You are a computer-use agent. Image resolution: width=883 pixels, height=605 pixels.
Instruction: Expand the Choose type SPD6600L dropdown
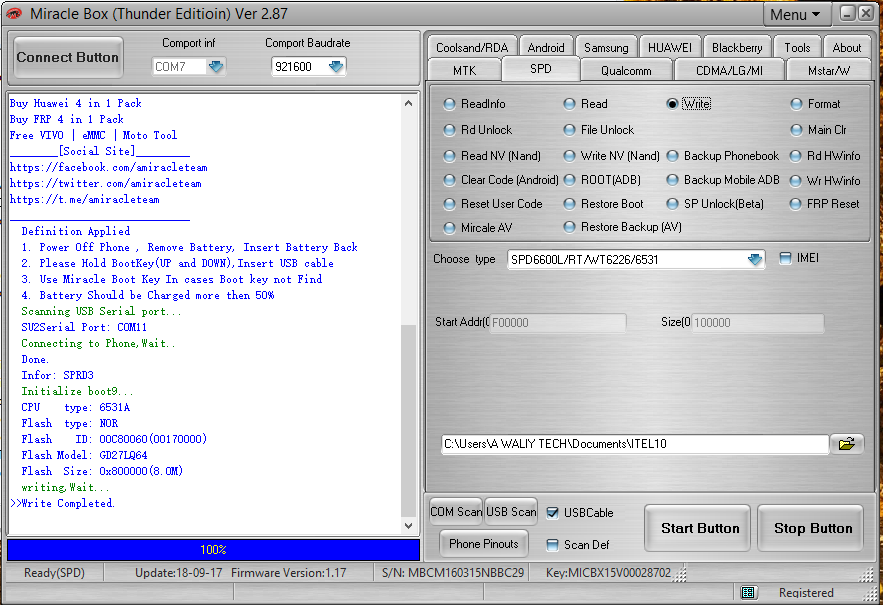[755, 260]
